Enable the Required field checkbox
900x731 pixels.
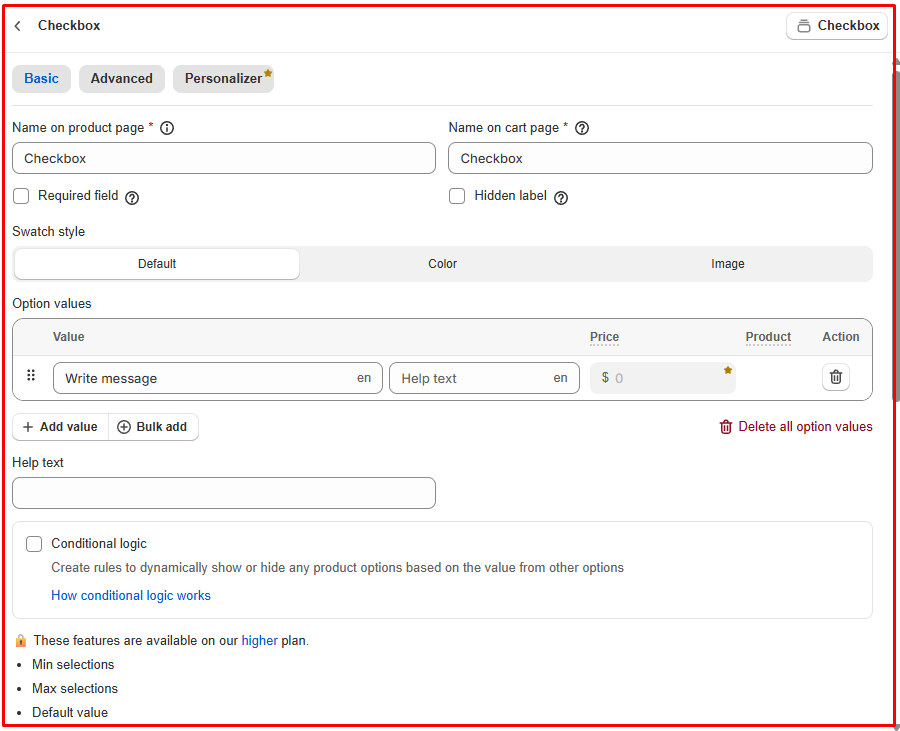[21, 196]
